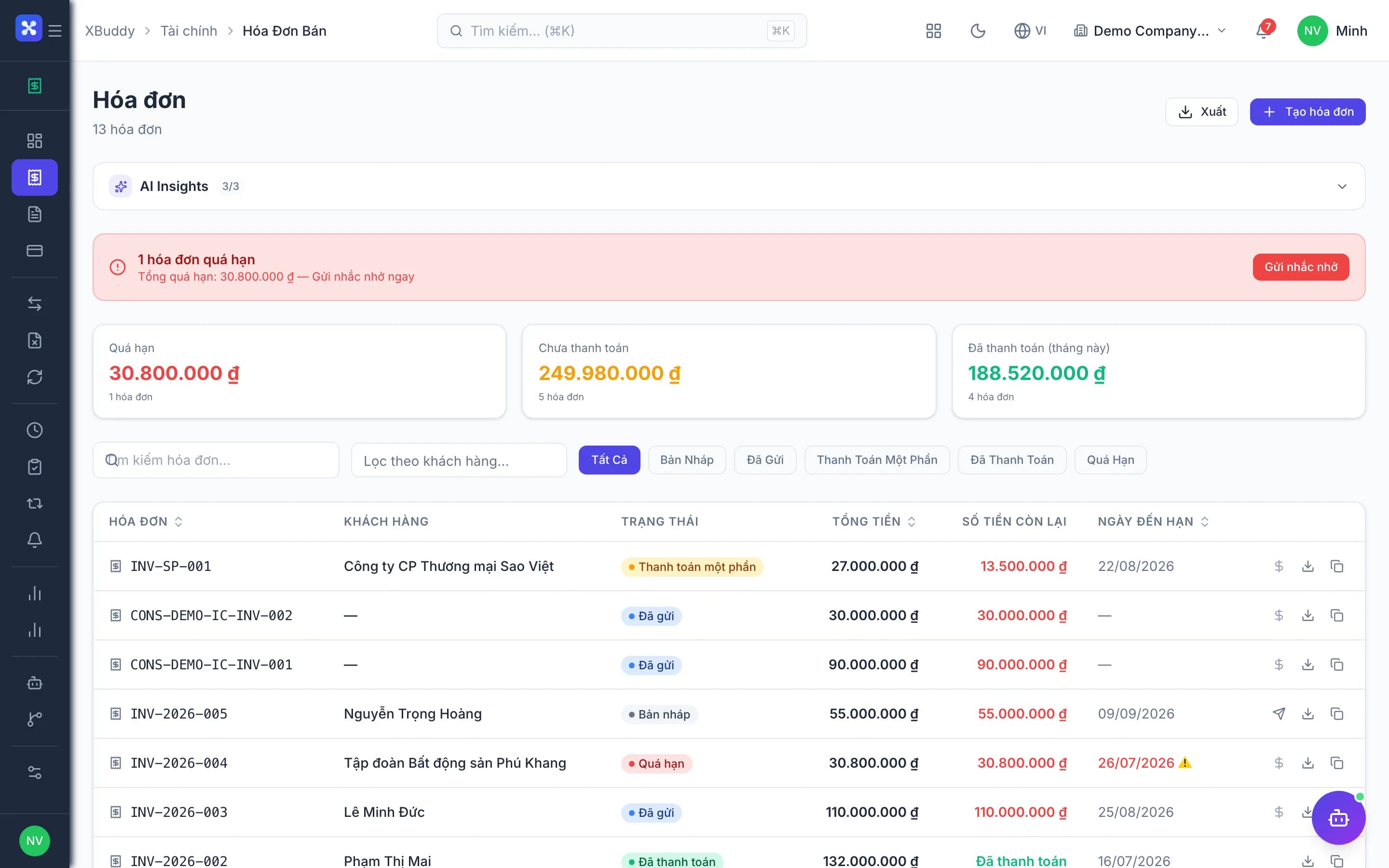Duplicate invoice CONS-DEMO-IC-INV-002
Screen dimensions: 1389x868
click(x=1337, y=616)
